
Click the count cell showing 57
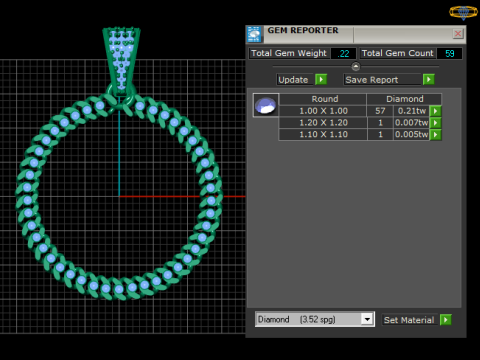tap(380, 111)
